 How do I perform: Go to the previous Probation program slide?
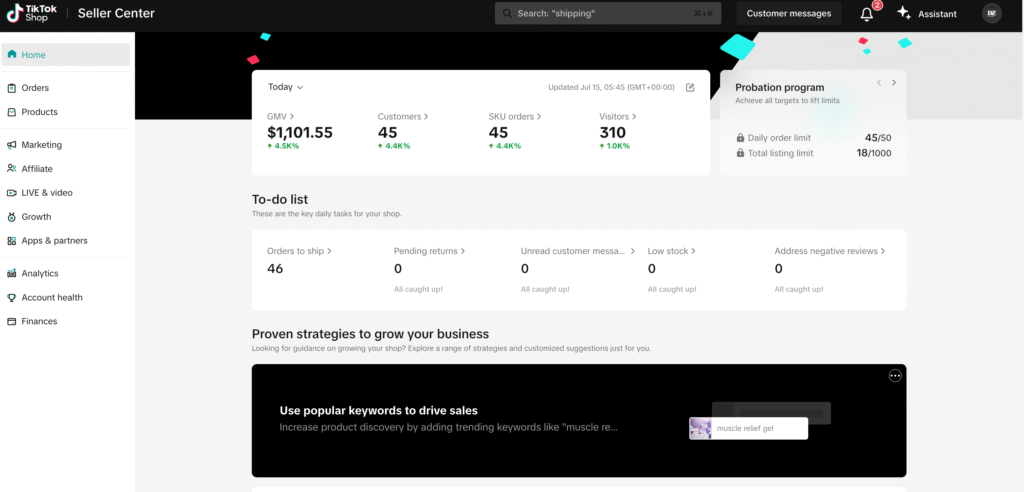[x=878, y=83]
